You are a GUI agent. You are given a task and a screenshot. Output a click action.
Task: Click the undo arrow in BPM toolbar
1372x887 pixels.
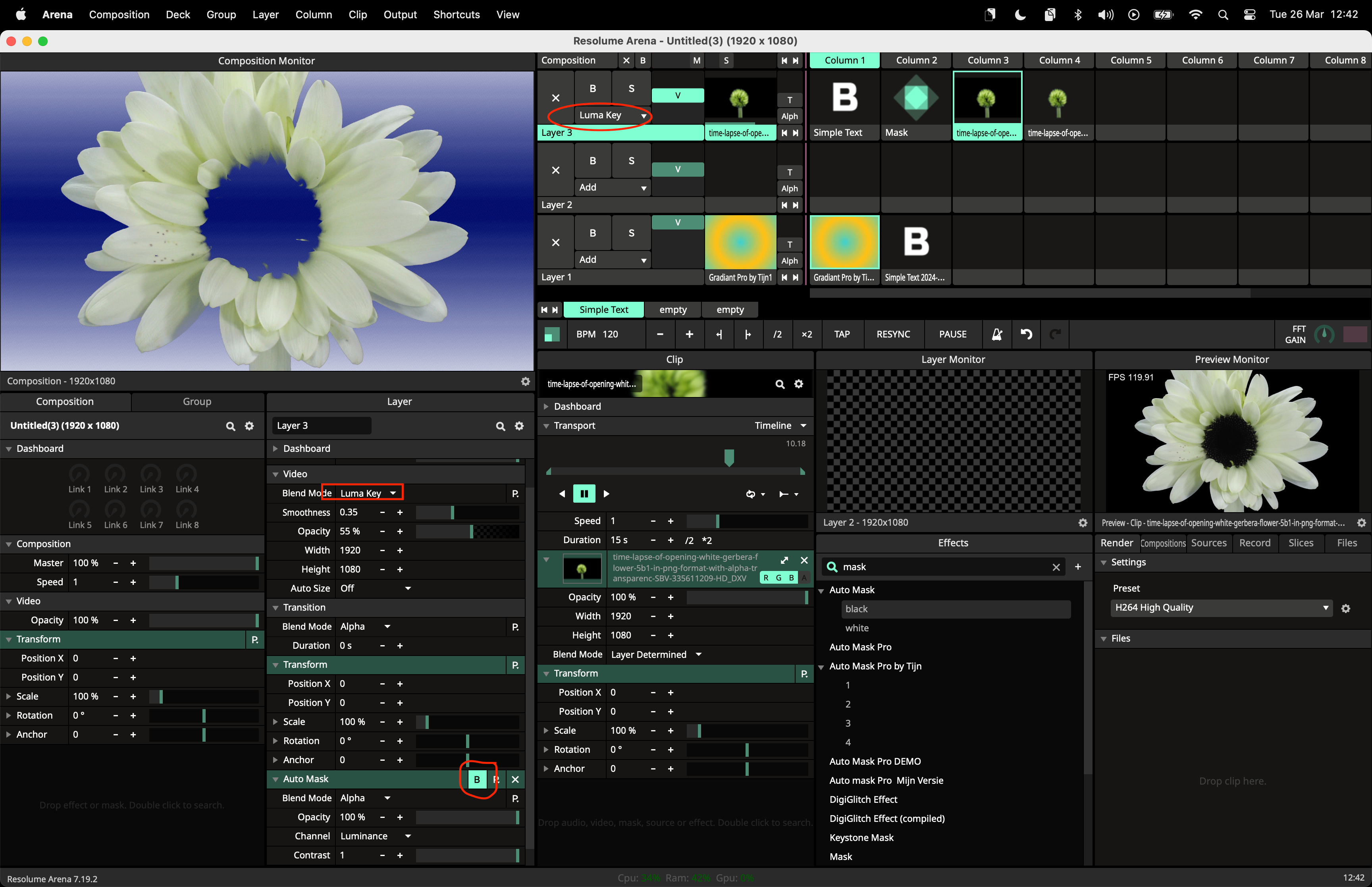(1026, 334)
